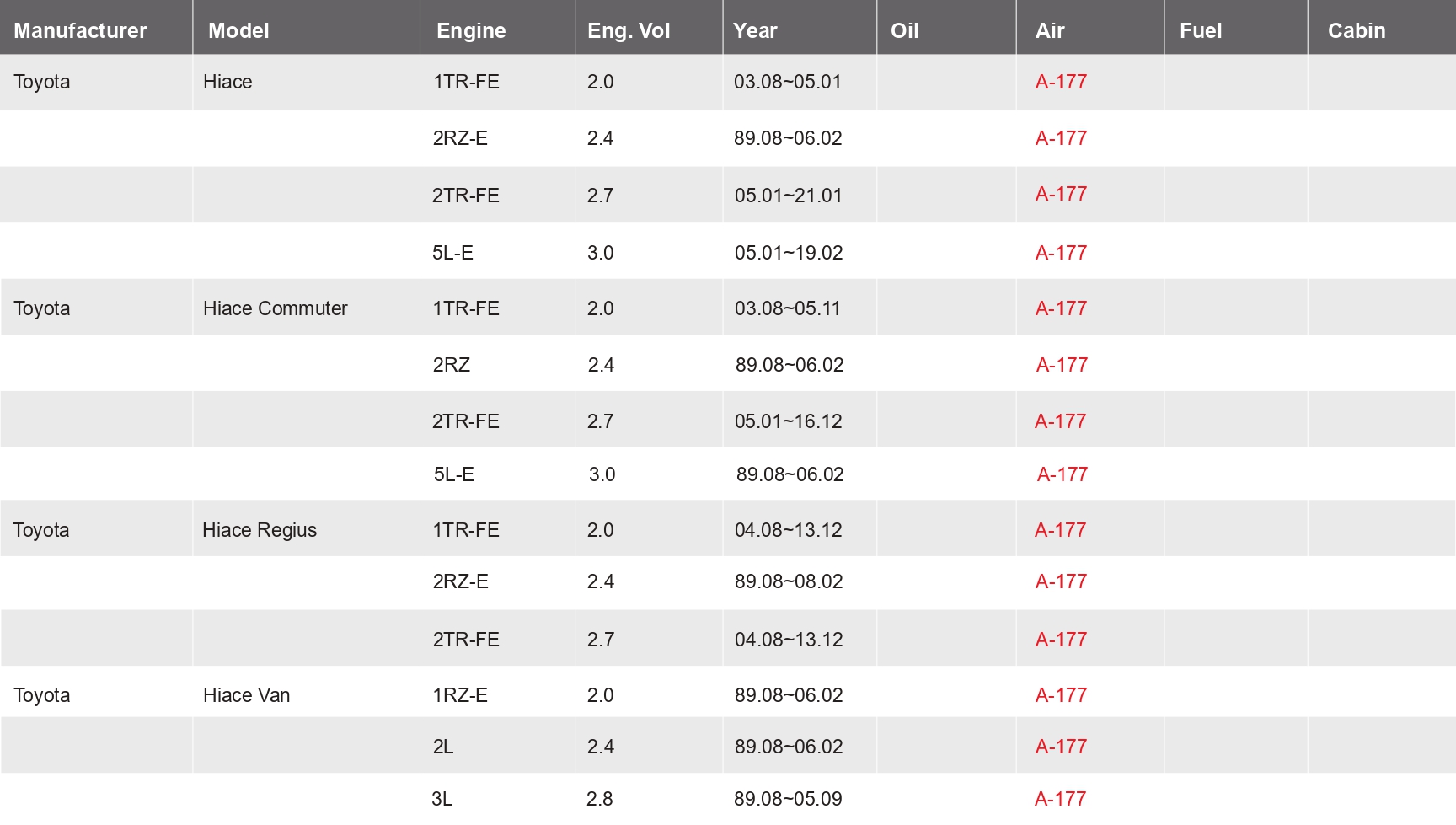Image resolution: width=1456 pixels, height=825 pixels.
Task: Click year 04.08~13.12 in 1TR-FE row
Action: click(788, 530)
